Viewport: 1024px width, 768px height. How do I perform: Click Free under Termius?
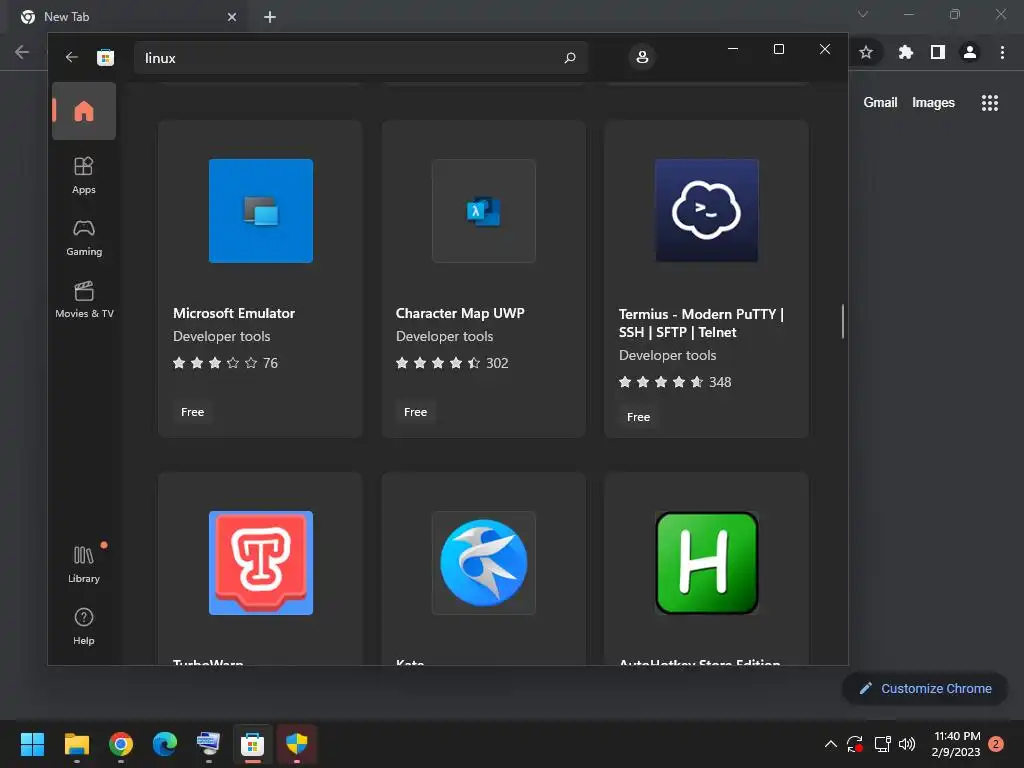point(638,417)
